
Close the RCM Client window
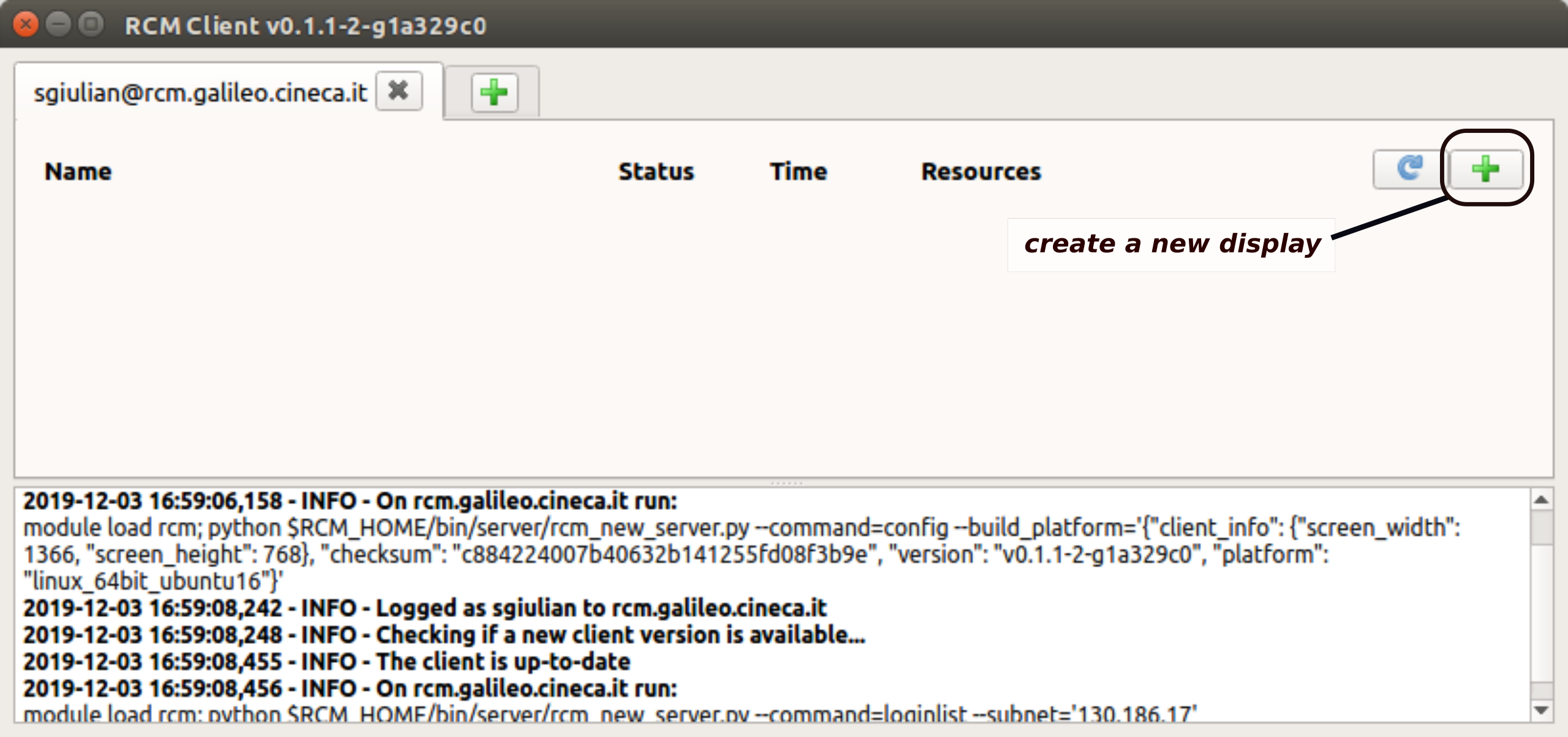pos(26,25)
